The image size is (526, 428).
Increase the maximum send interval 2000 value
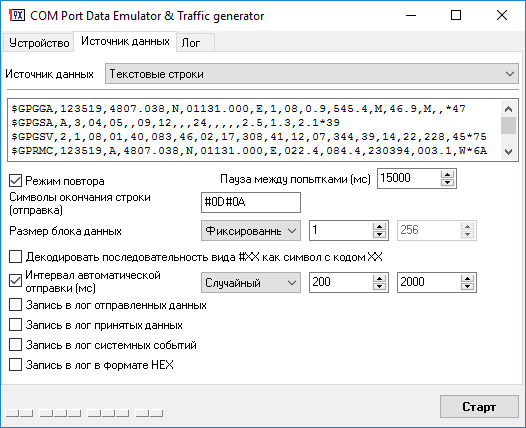coord(467,278)
